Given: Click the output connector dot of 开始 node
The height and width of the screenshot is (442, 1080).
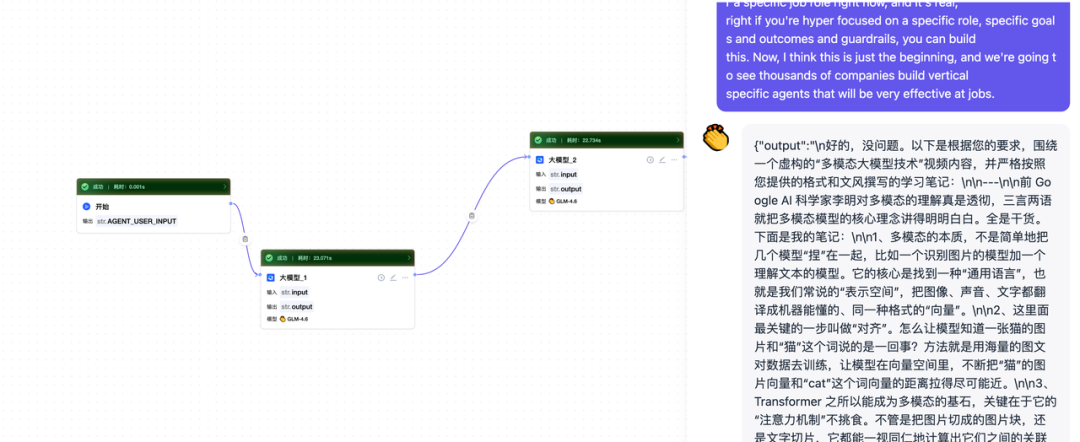Looking at the screenshot, I should [x=231, y=204].
